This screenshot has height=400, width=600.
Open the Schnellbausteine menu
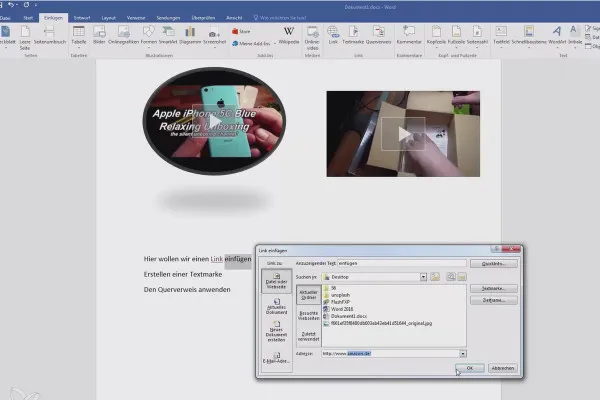(x=529, y=36)
